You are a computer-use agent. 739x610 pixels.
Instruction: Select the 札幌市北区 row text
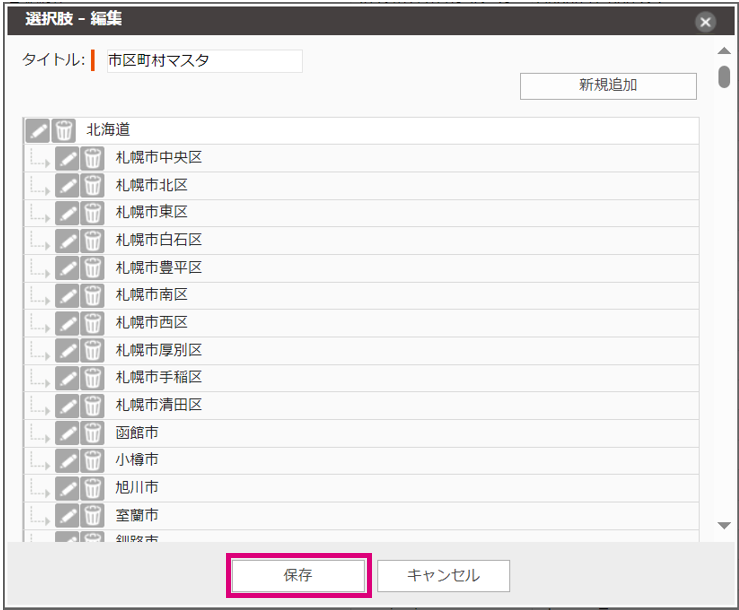[x=151, y=185]
